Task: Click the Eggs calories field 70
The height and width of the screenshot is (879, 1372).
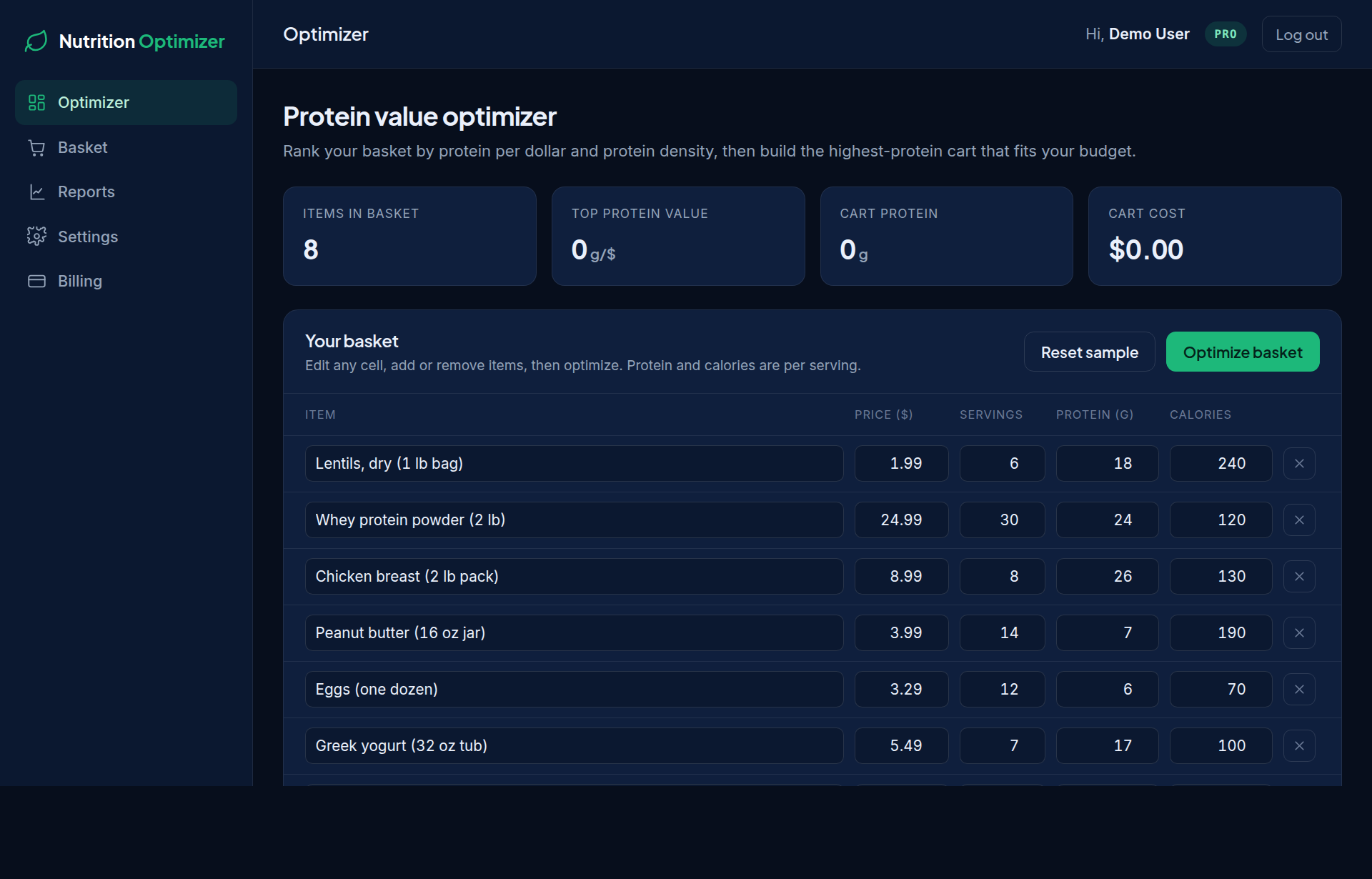Action: 1221,690
